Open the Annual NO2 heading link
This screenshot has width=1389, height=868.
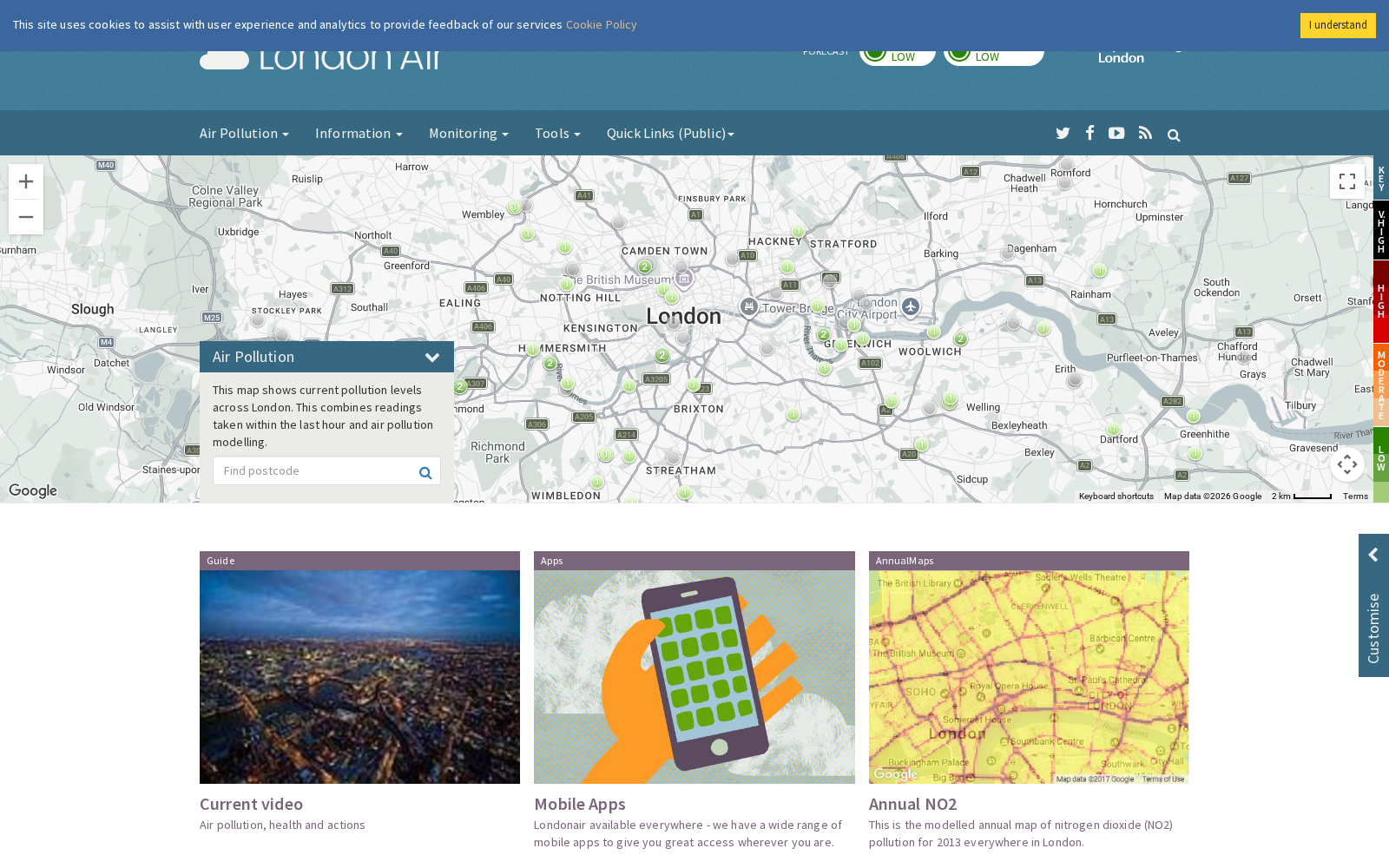click(x=913, y=804)
